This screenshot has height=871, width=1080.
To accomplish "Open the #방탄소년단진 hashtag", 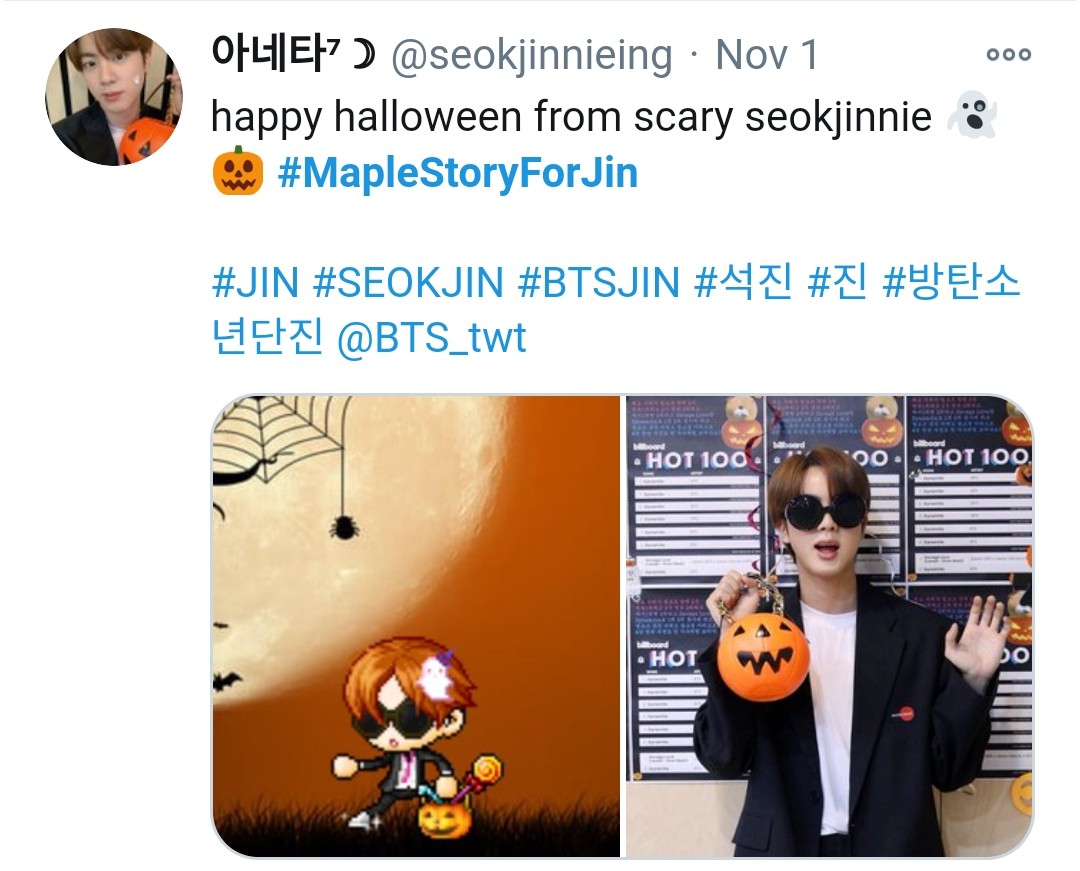I will pyautogui.click(x=951, y=282).
